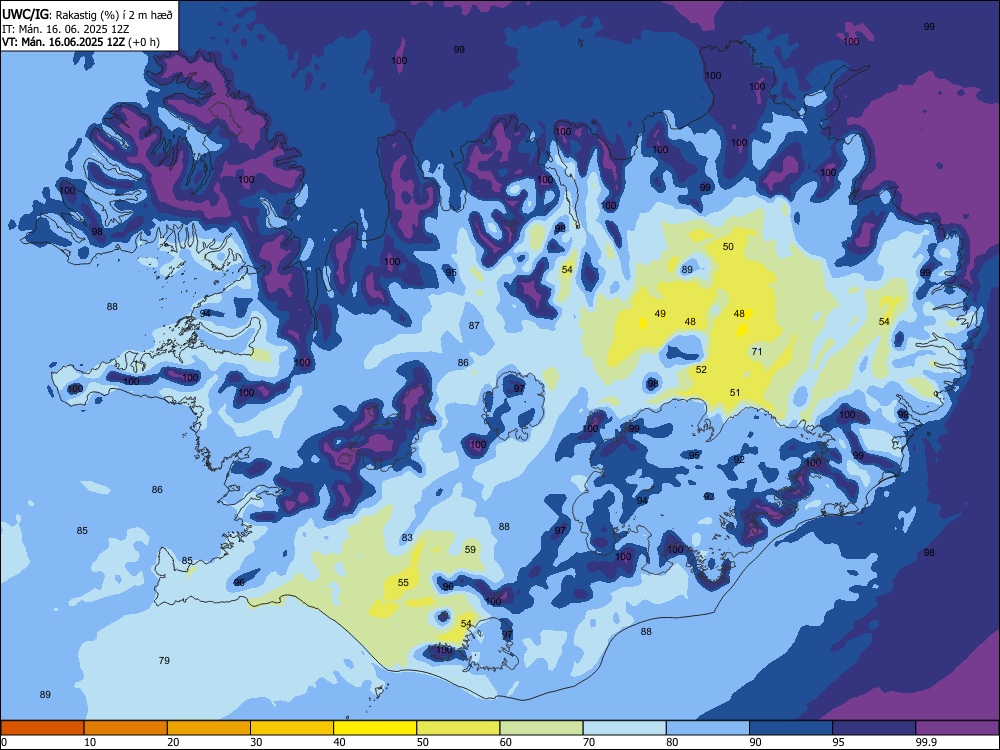Click the 'VT: Mán. 16.06.2025 12Z (+0 h)' line
The width and height of the screenshot is (1000, 750).
point(81,42)
